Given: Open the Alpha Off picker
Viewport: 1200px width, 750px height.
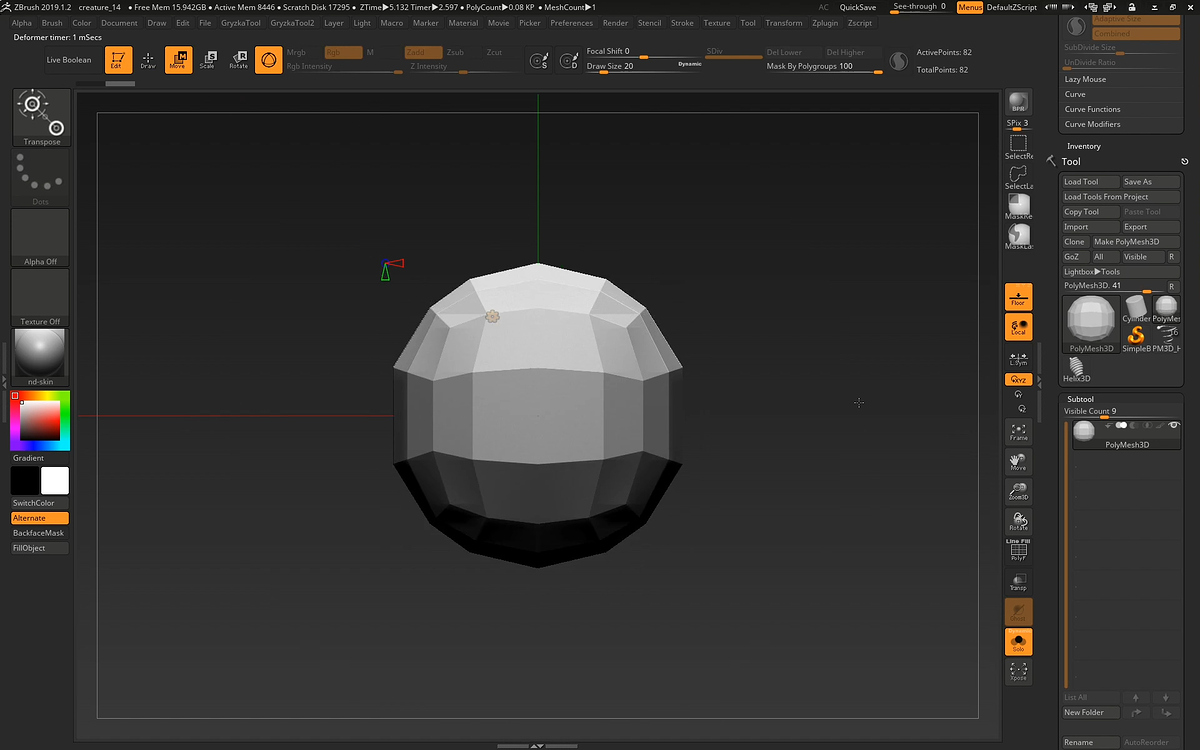Looking at the screenshot, I should click(x=41, y=238).
